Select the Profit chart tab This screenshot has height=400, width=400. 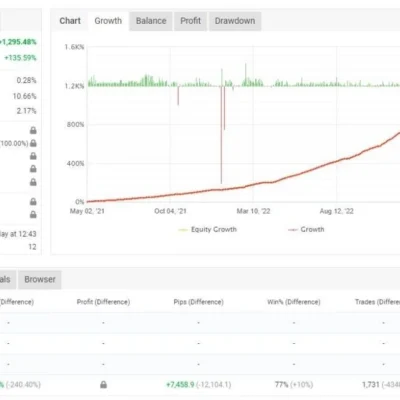190,21
